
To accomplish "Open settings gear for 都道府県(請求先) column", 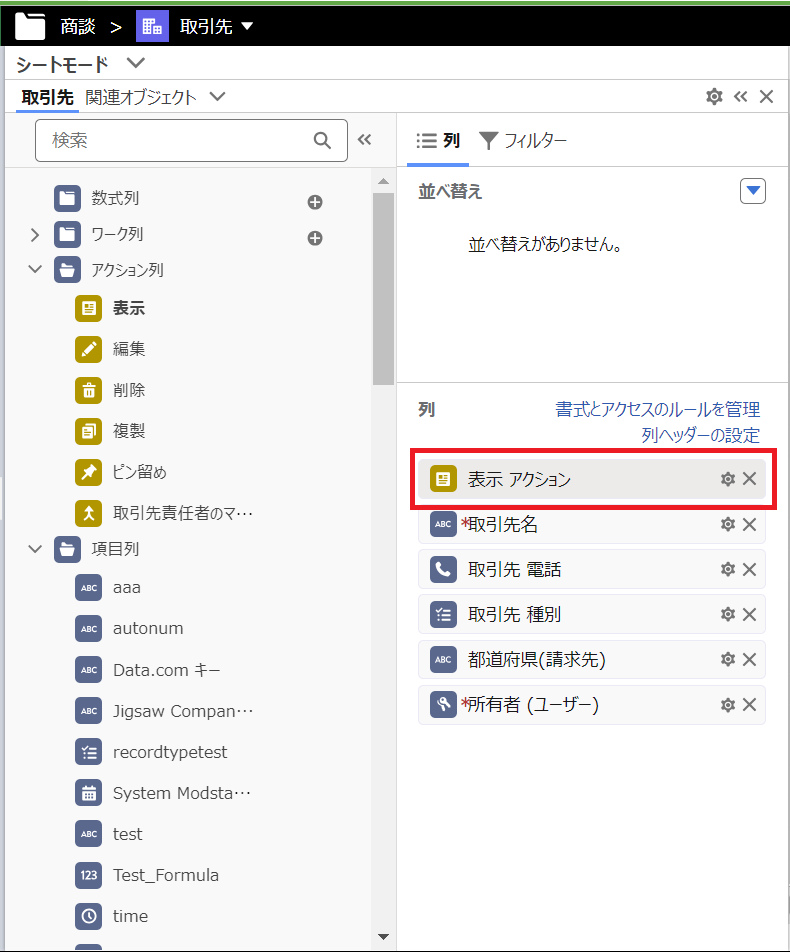I will (x=727, y=659).
